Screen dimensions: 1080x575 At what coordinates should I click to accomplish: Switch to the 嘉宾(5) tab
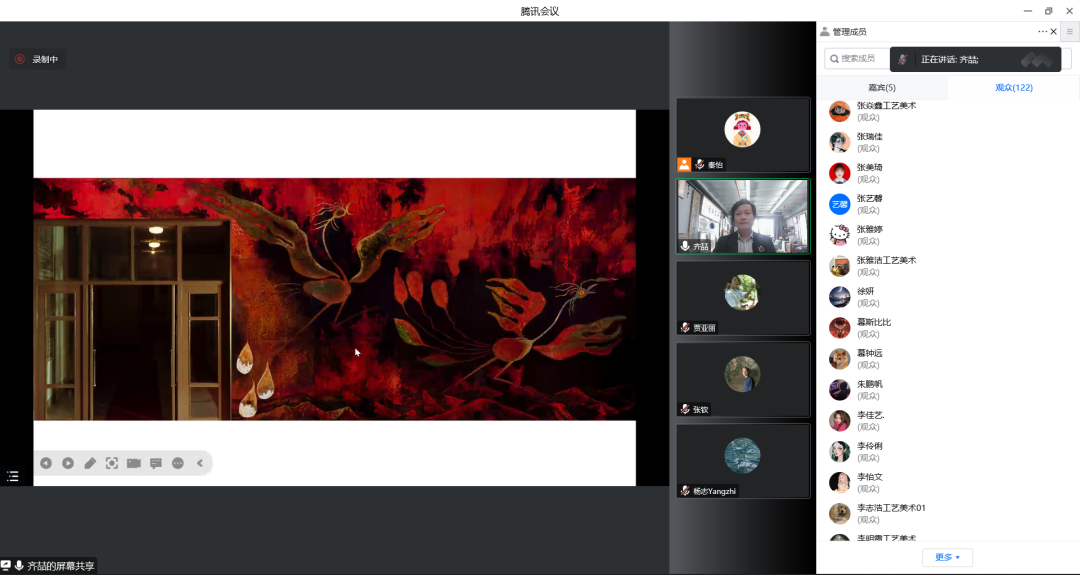pos(882,88)
